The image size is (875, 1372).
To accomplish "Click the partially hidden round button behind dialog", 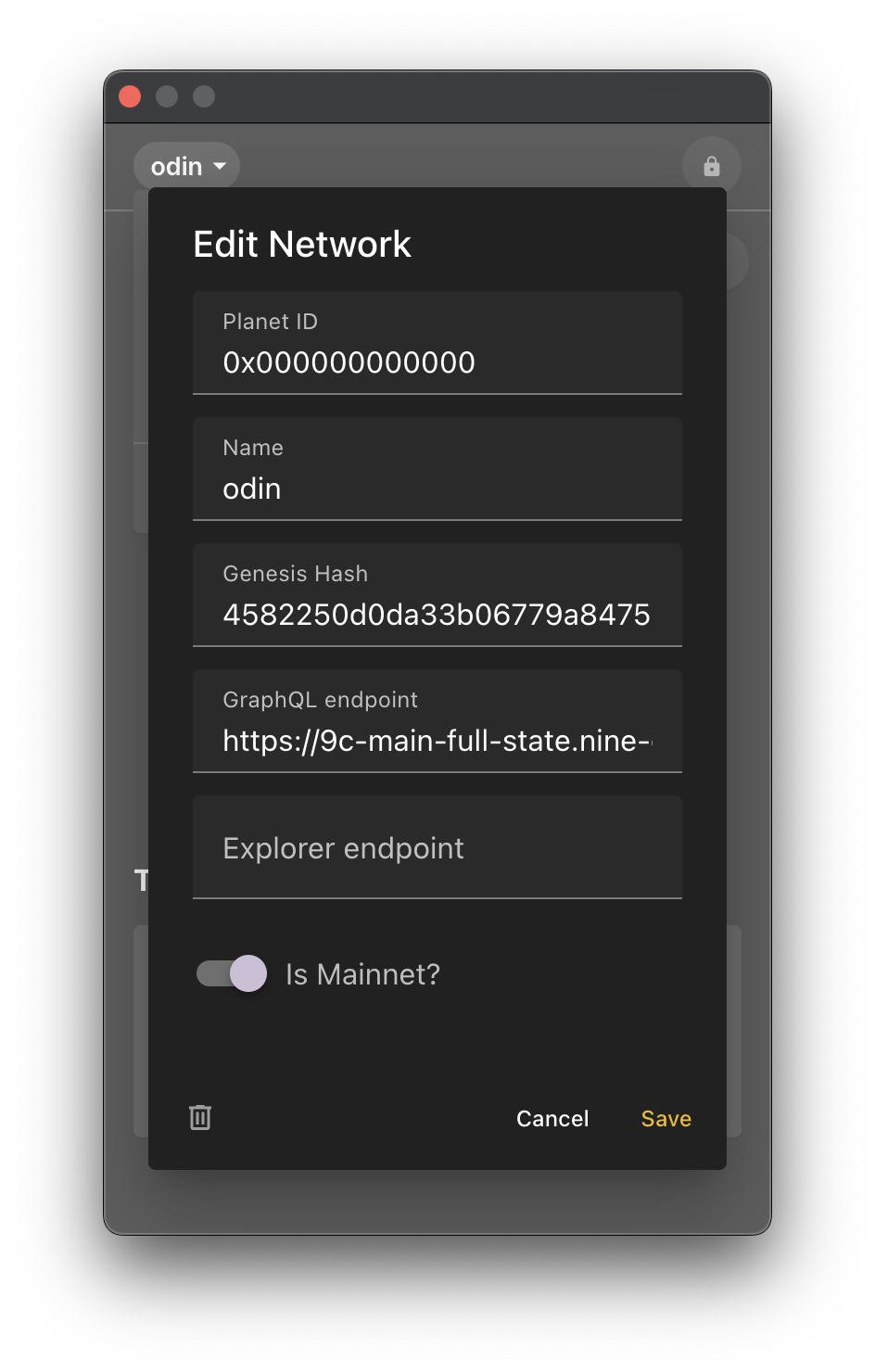I will (x=738, y=261).
